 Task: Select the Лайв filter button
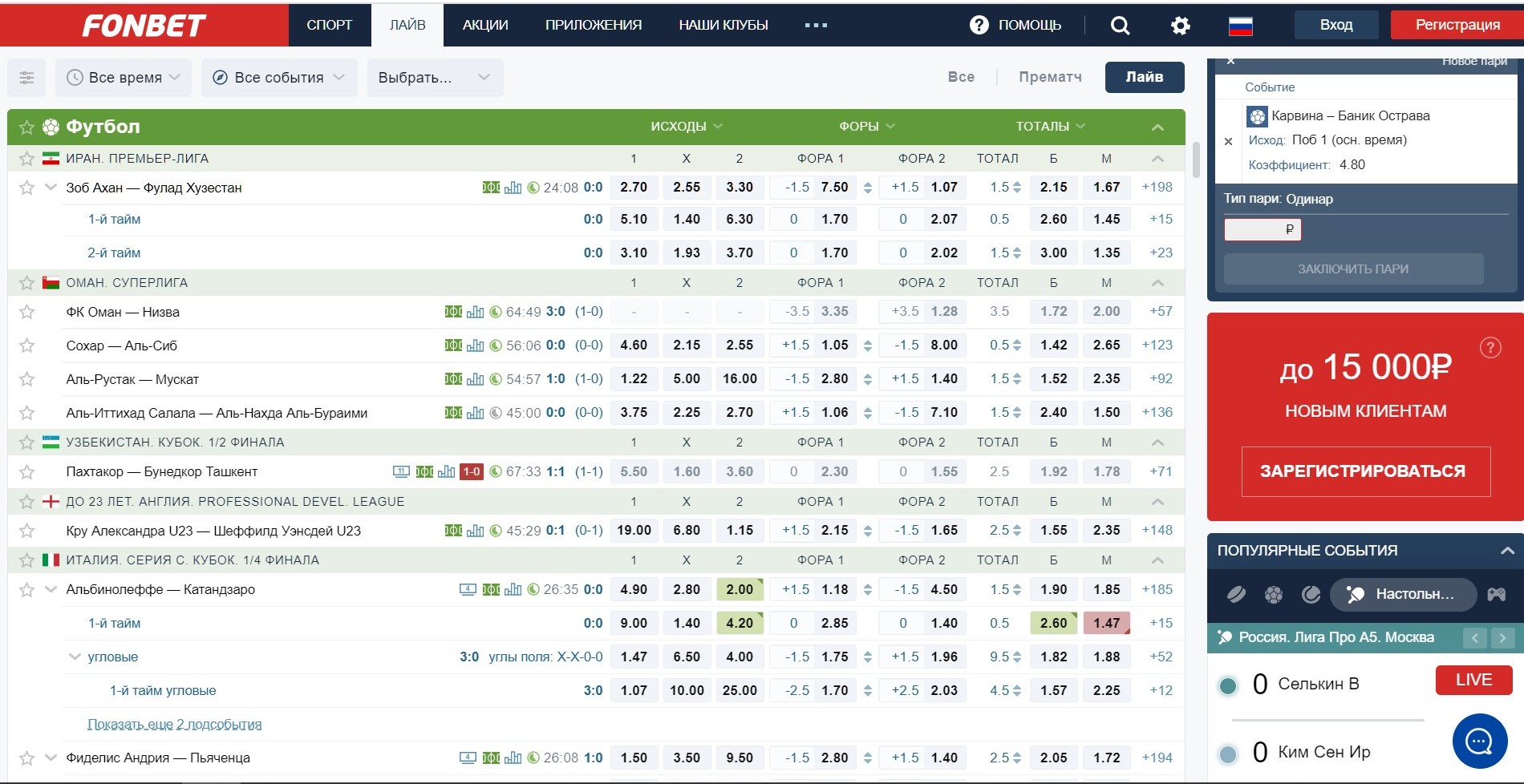point(1145,77)
